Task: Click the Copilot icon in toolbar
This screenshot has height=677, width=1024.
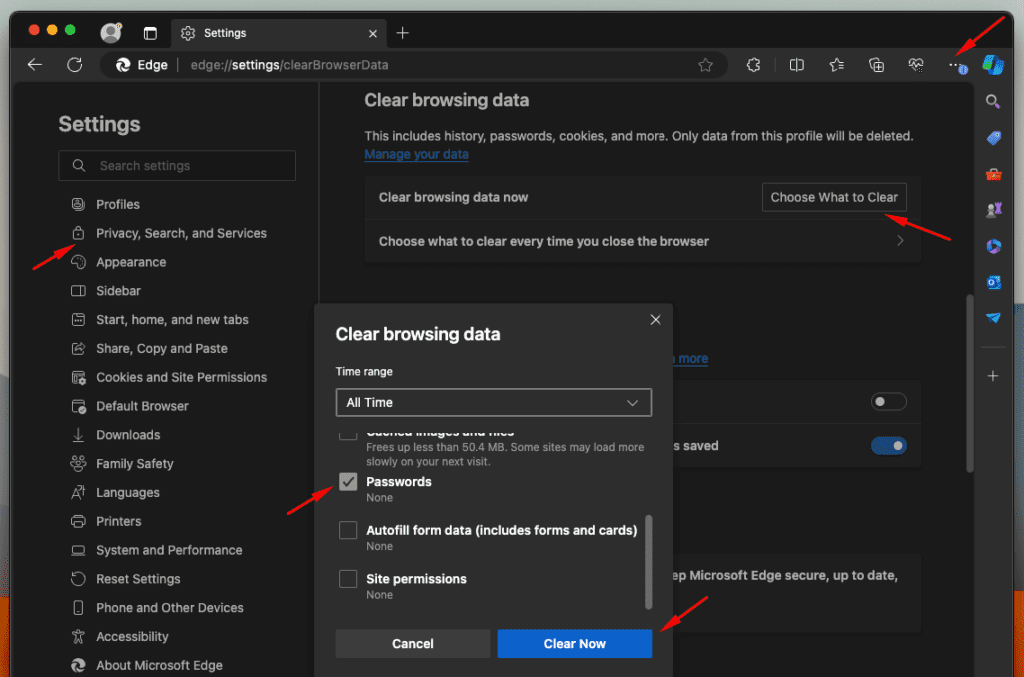Action: tap(992, 65)
